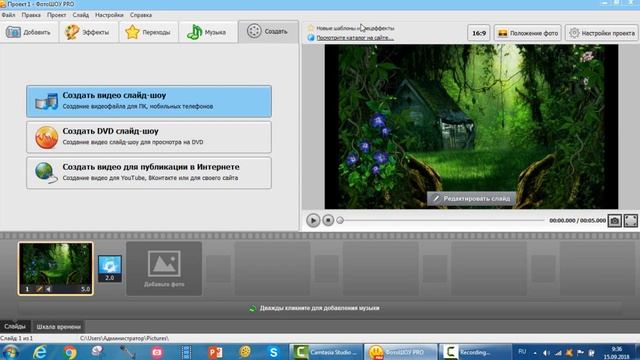Select slide 1 thumbnail in the timeline
The height and width of the screenshot is (360, 640).
[x=56, y=268]
